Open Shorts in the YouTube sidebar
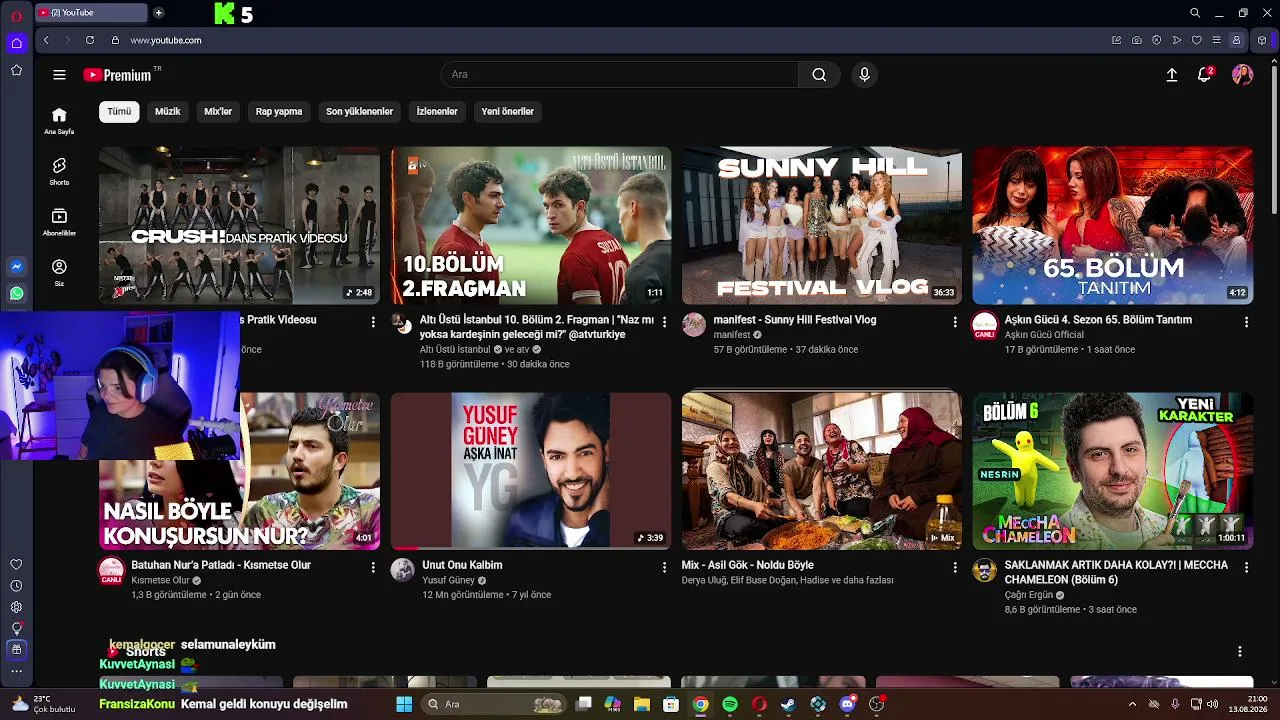The height and width of the screenshot is (720, 1280). (x=59, y=171)
